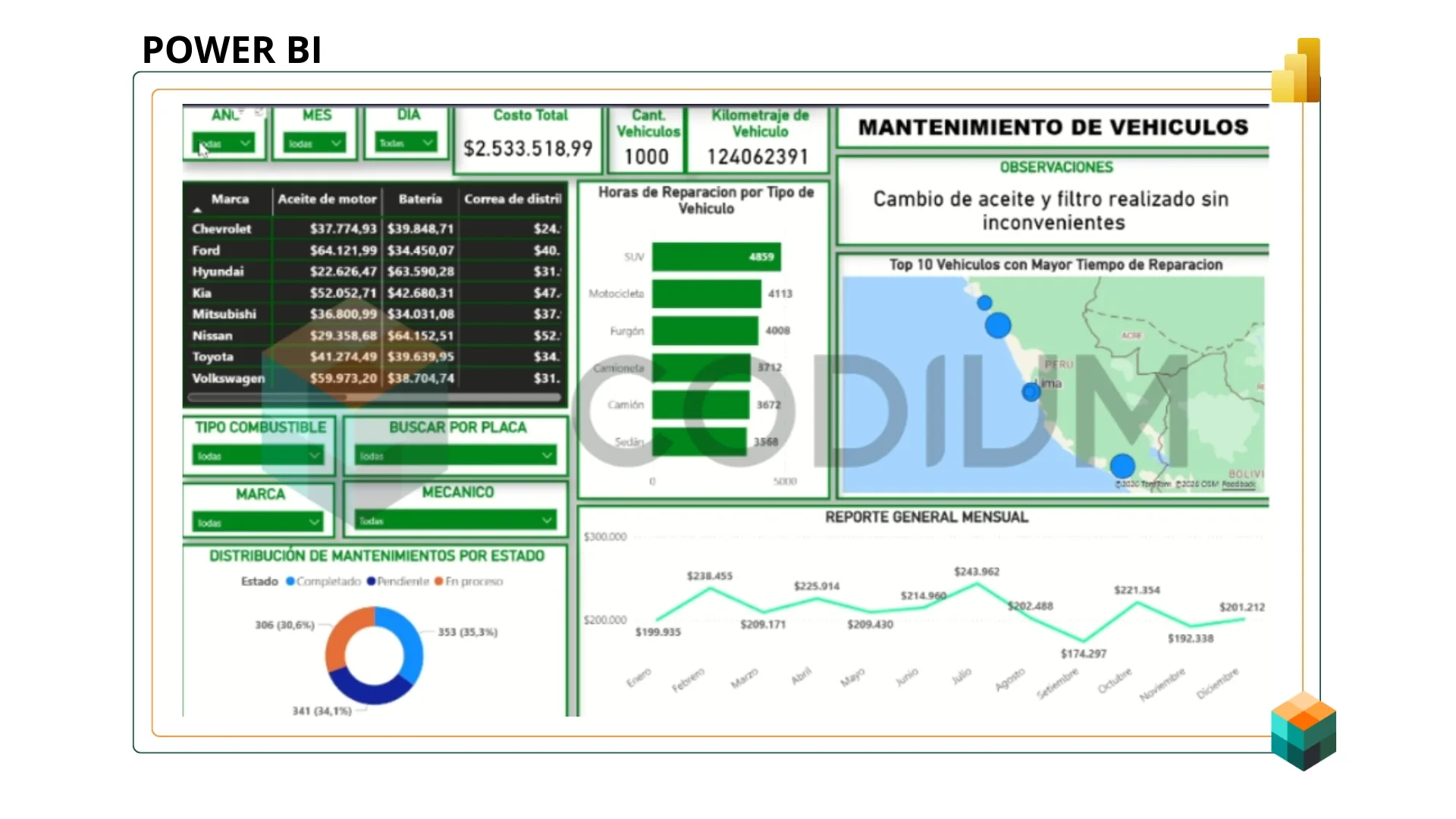The image size is (1456, 819).
Task: Click the colorful cube logo icon
Action: point(1304,731)
